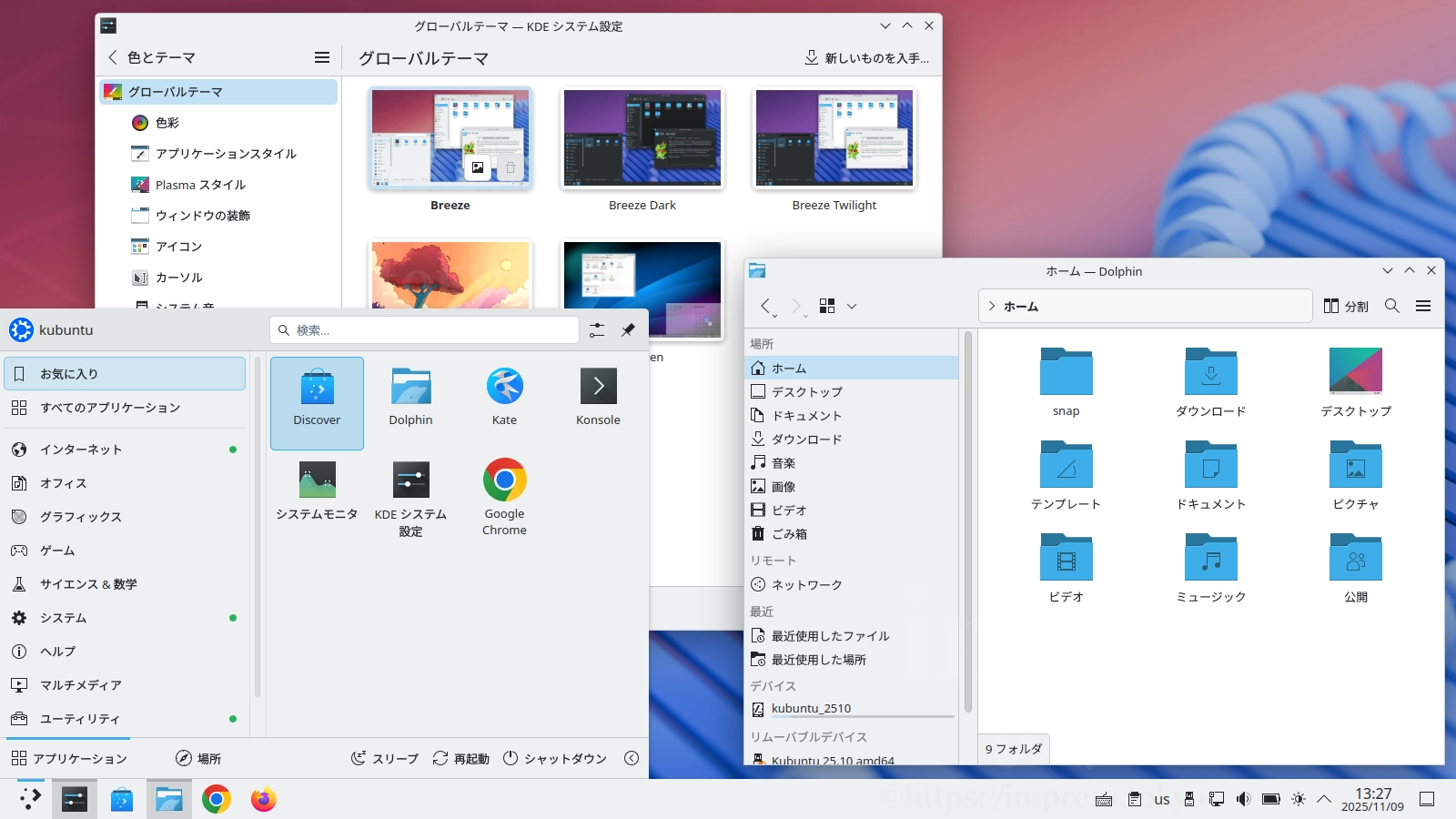Select kubuntu_2510 device in Dolphin places

point(852,709)
